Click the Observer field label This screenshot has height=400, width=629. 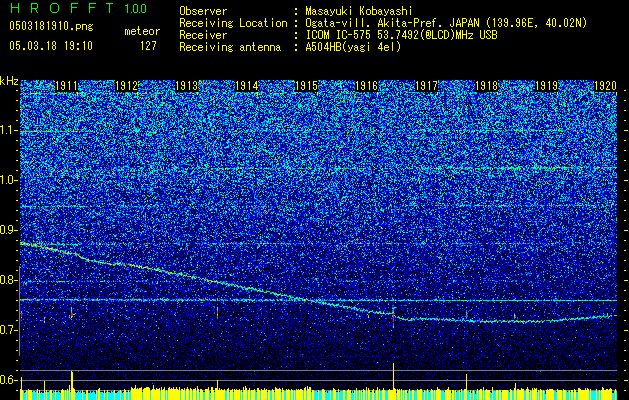(203, 11)
